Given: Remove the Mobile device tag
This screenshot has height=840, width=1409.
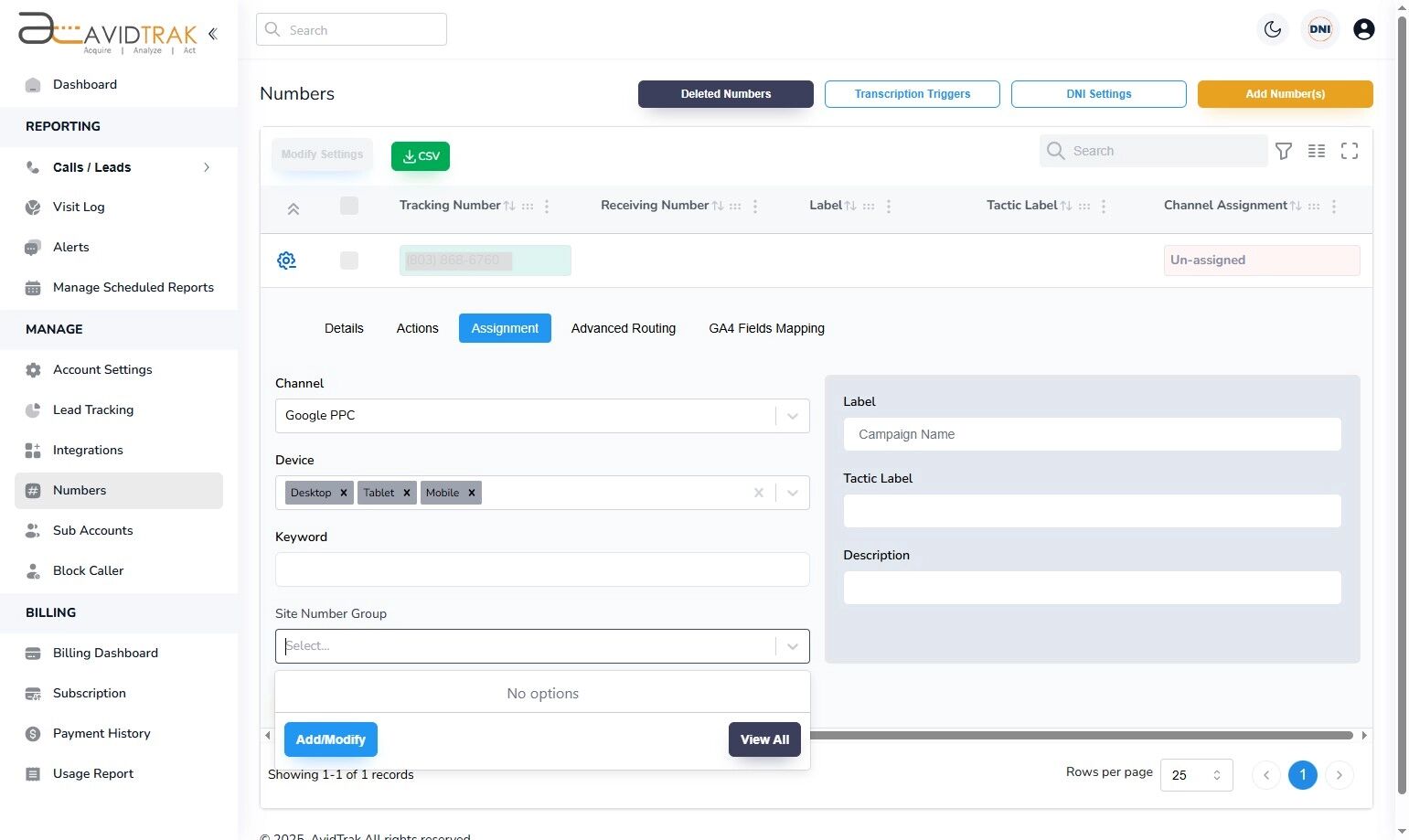Looking at the screenshot, I should coord(472,493).
